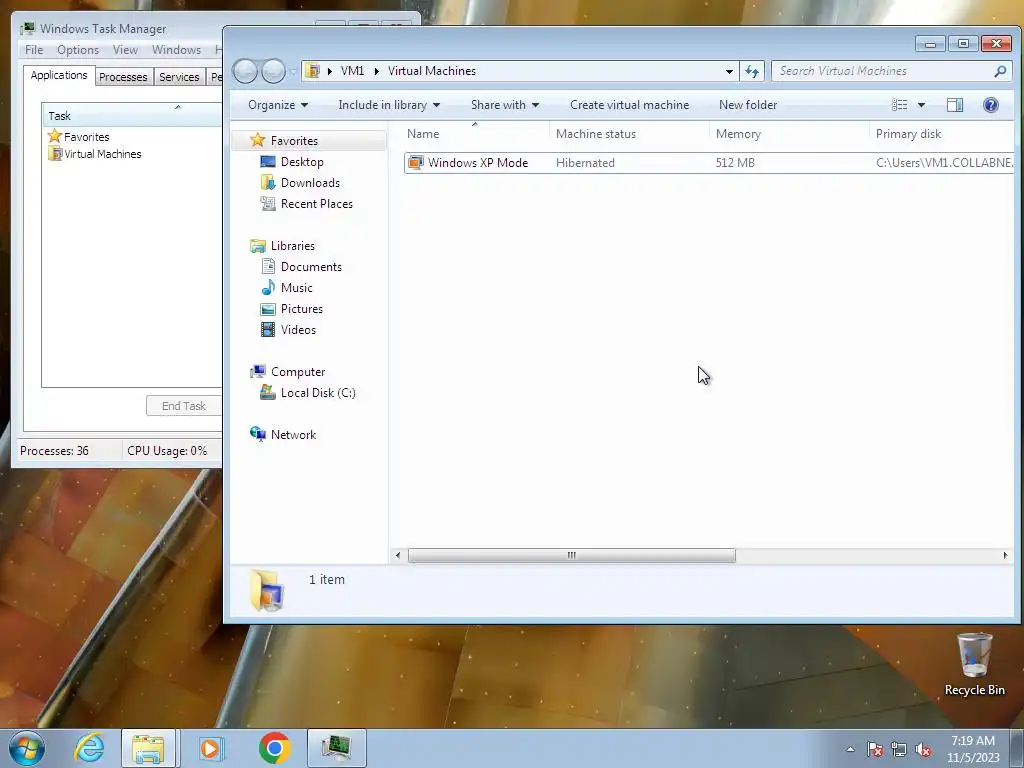
Task: Sort by the Memory column header
Action: (789, 134)
